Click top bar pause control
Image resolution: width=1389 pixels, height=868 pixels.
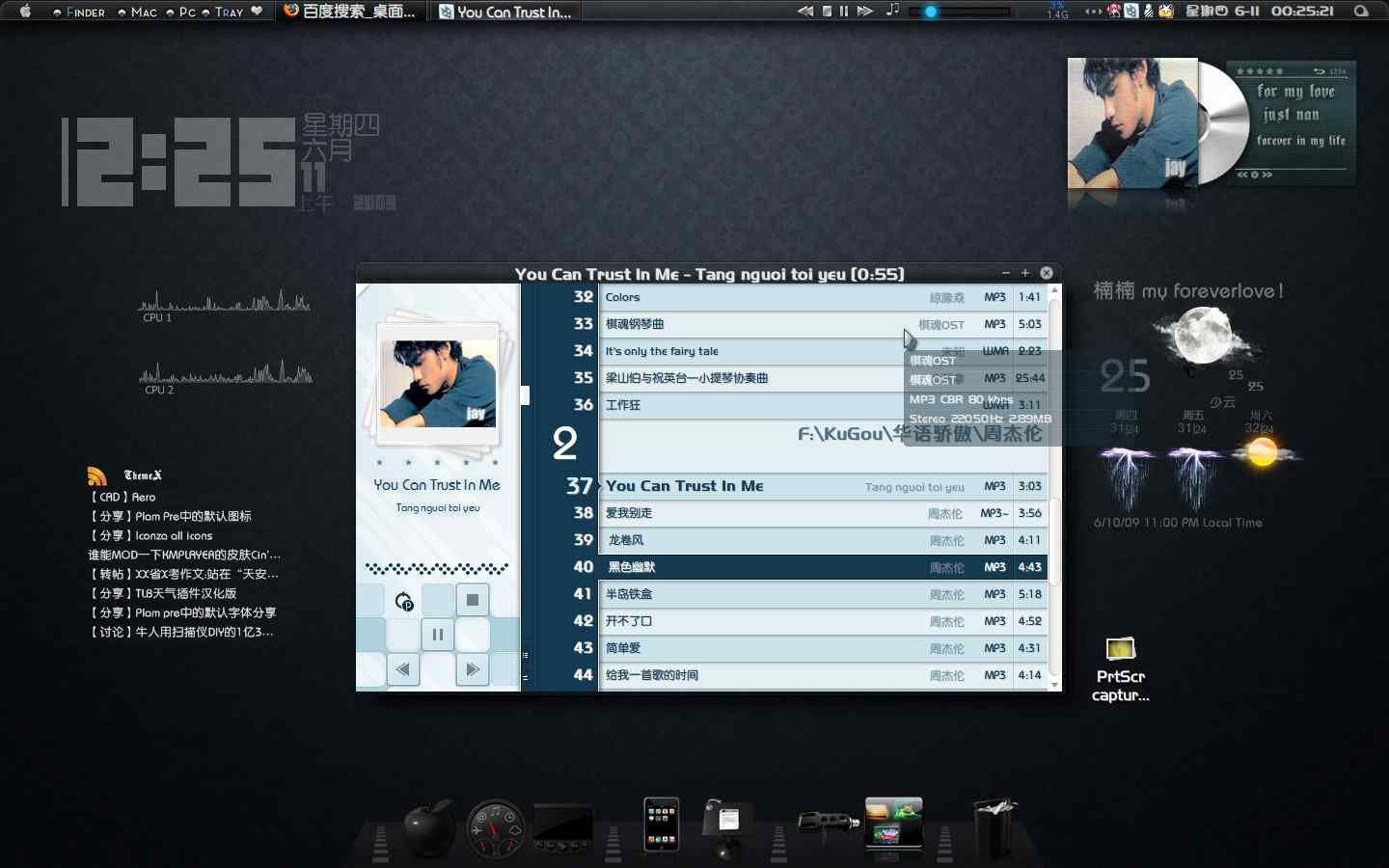click(844, 12)
